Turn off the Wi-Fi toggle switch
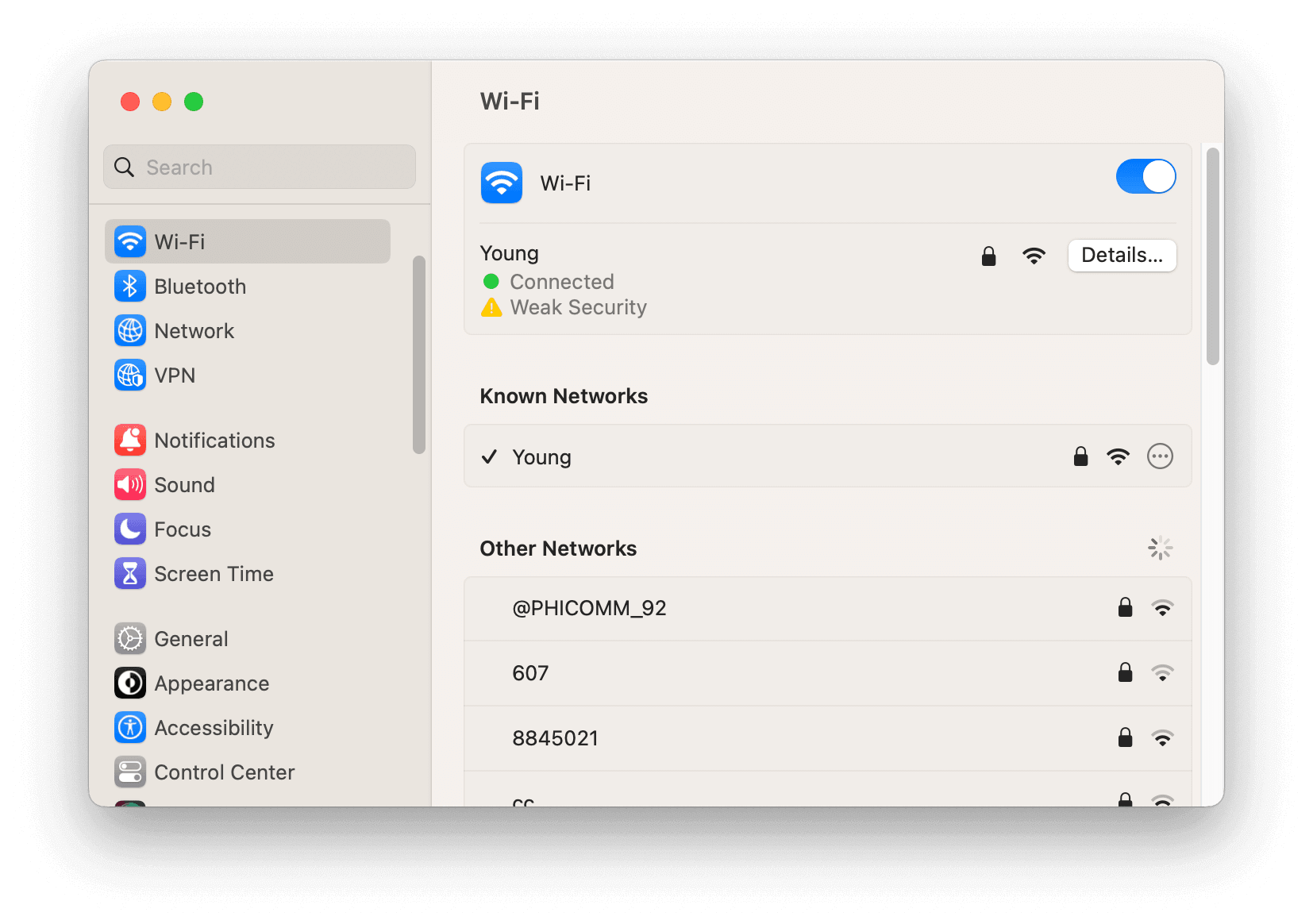The image size is (1313, 924). point(1146,176)
